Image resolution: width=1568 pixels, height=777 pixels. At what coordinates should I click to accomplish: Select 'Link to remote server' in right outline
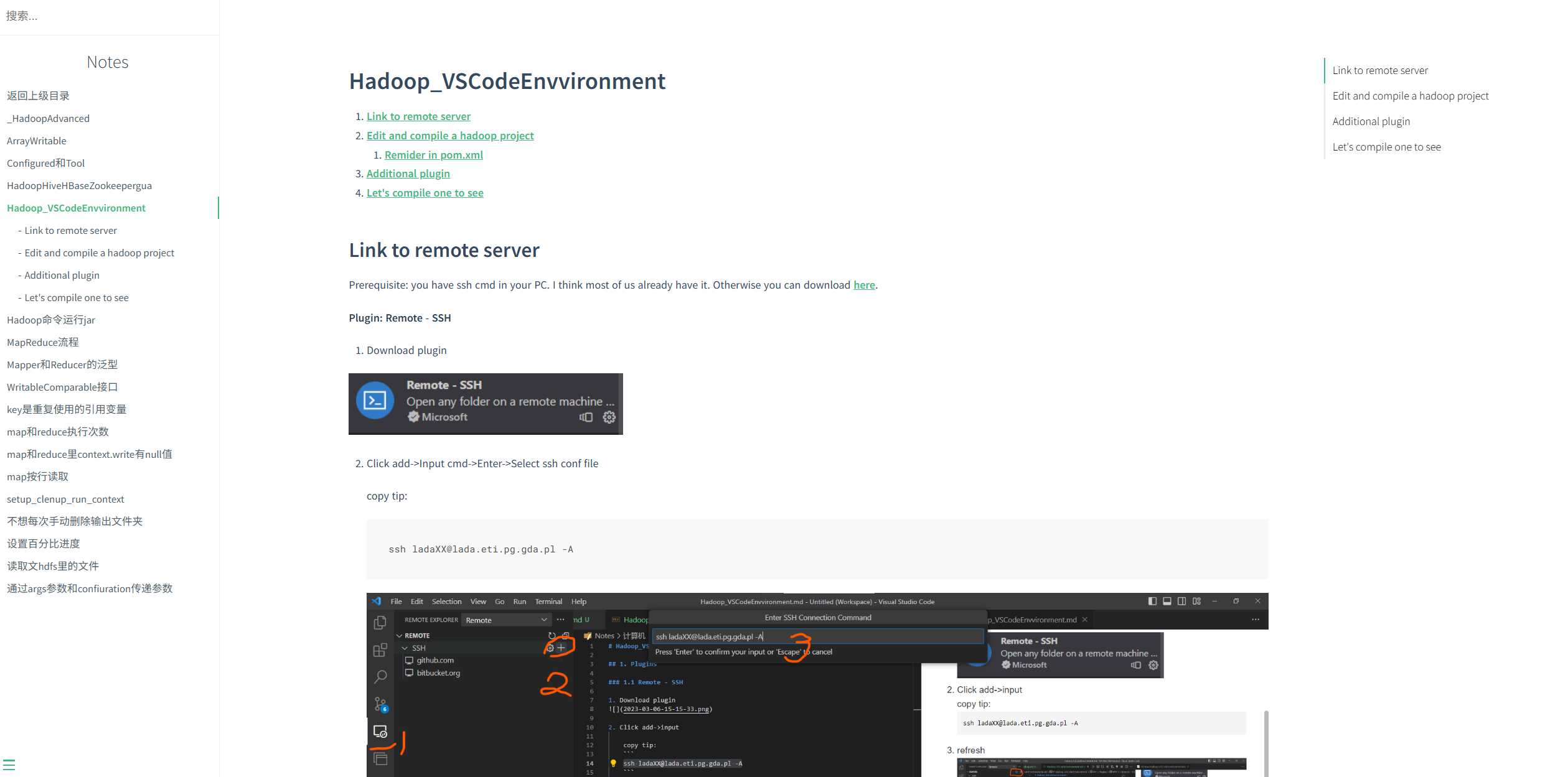(1380, 70)
